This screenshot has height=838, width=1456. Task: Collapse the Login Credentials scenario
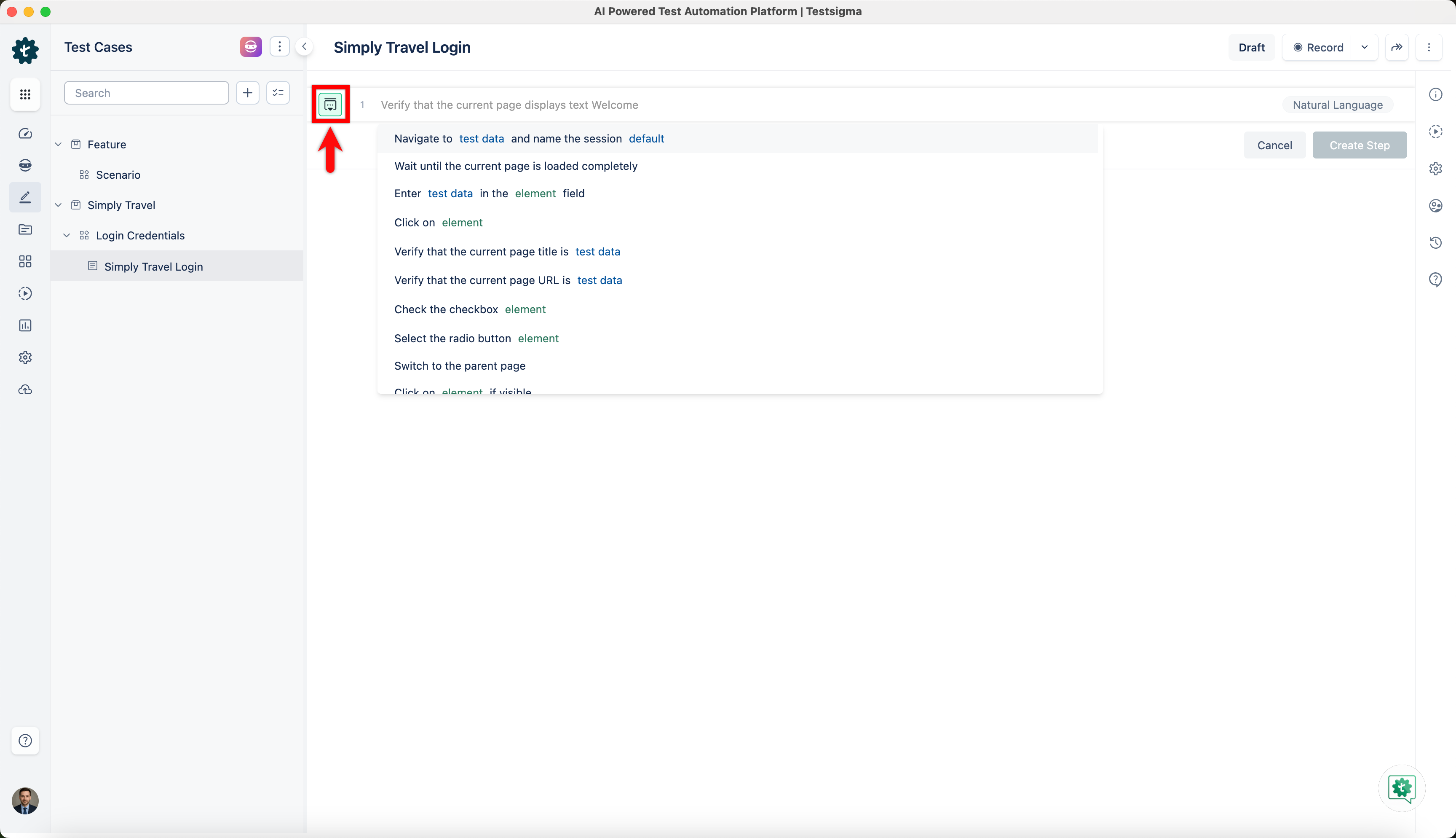point(67,235)
